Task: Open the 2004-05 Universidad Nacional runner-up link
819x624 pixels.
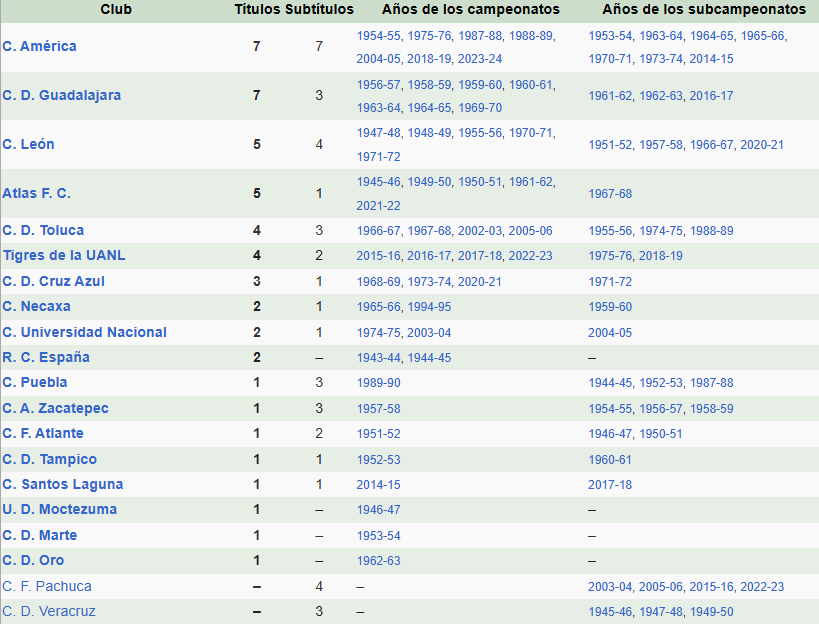Action: tap(610, 332)
